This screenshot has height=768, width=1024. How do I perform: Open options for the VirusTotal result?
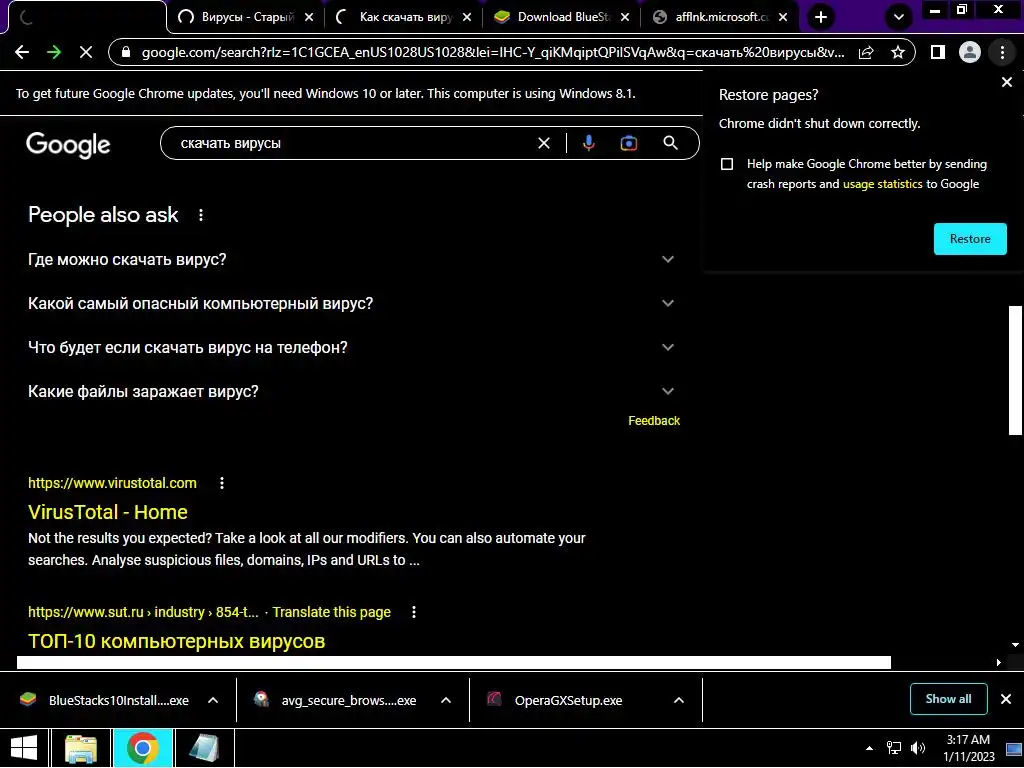222,483
